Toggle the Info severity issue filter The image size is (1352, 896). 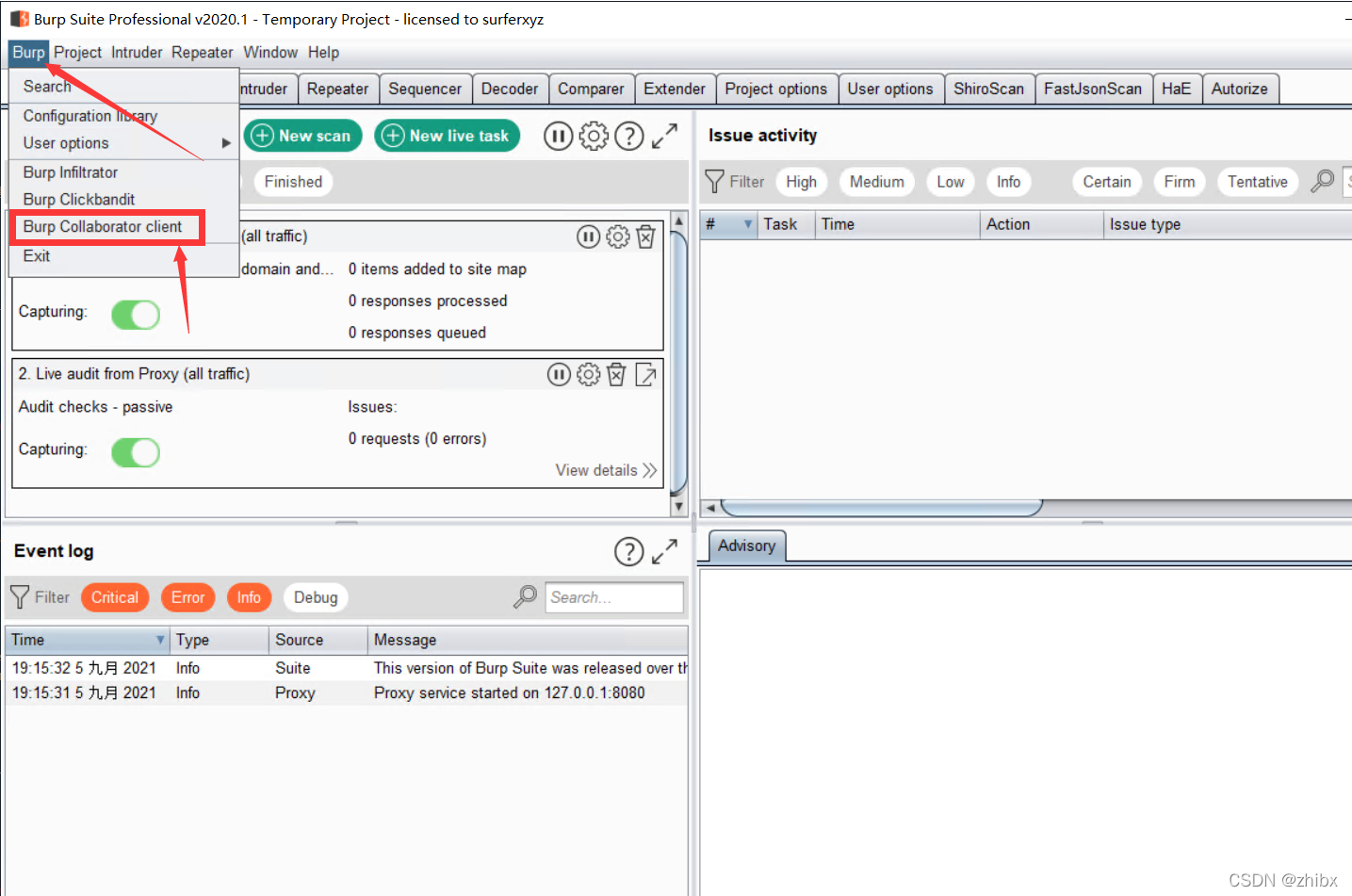1009,182
